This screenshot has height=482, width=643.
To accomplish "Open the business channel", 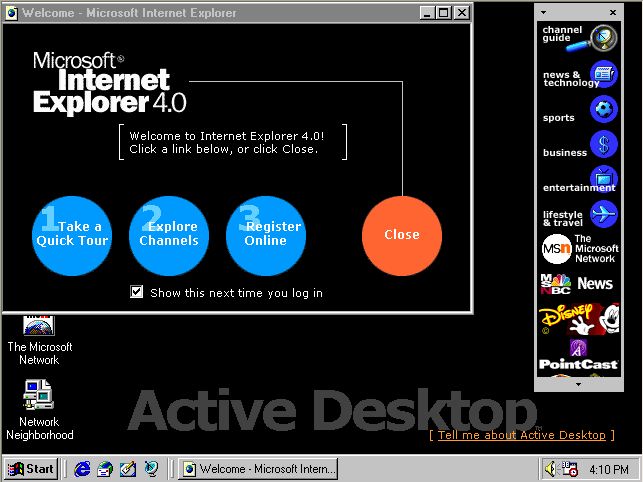I will (579, 145).
